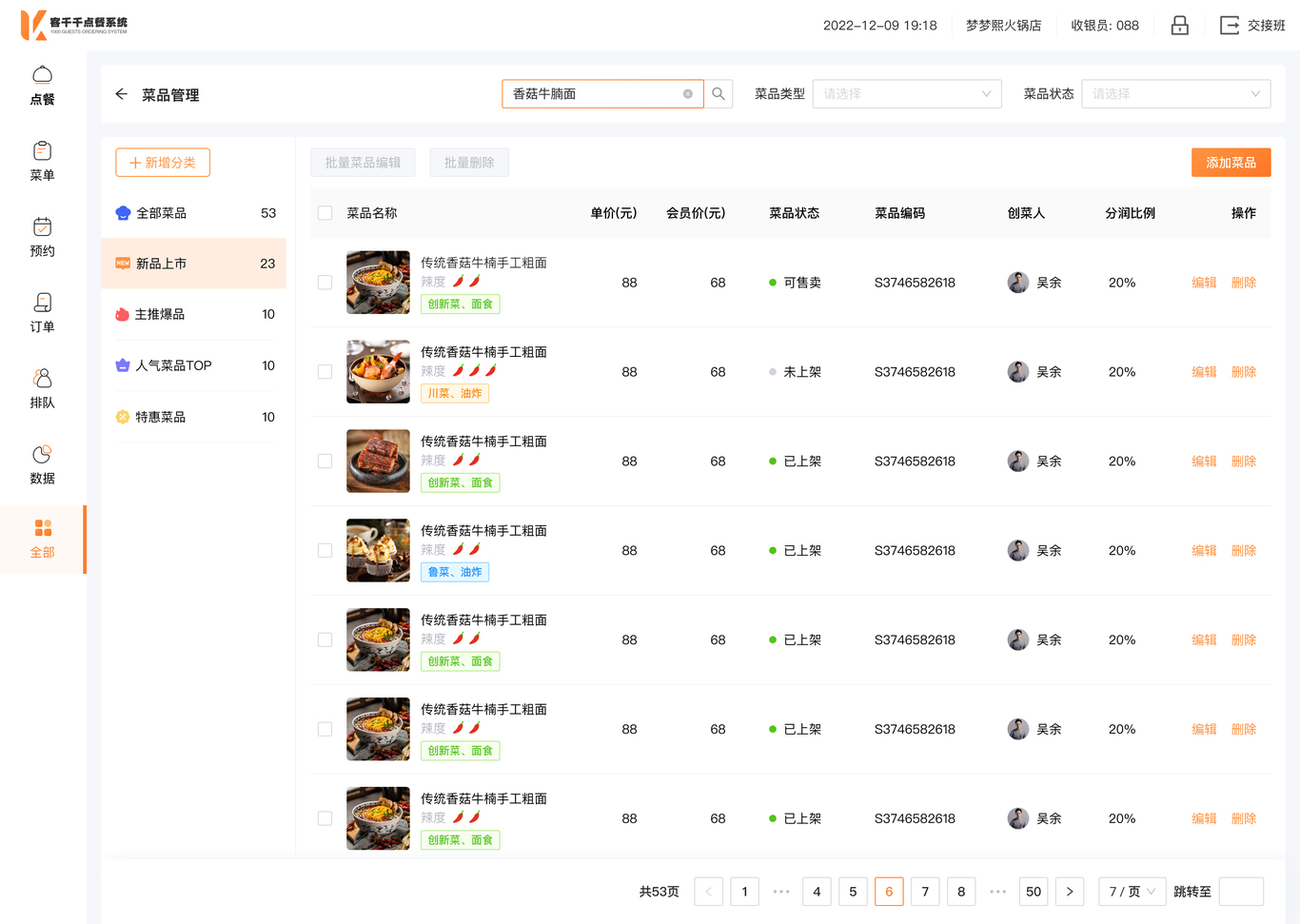Click the 鲁菜、油炸 tag
The height and width of the screenshot is (924, 1300).
click(x=455, y=573)
